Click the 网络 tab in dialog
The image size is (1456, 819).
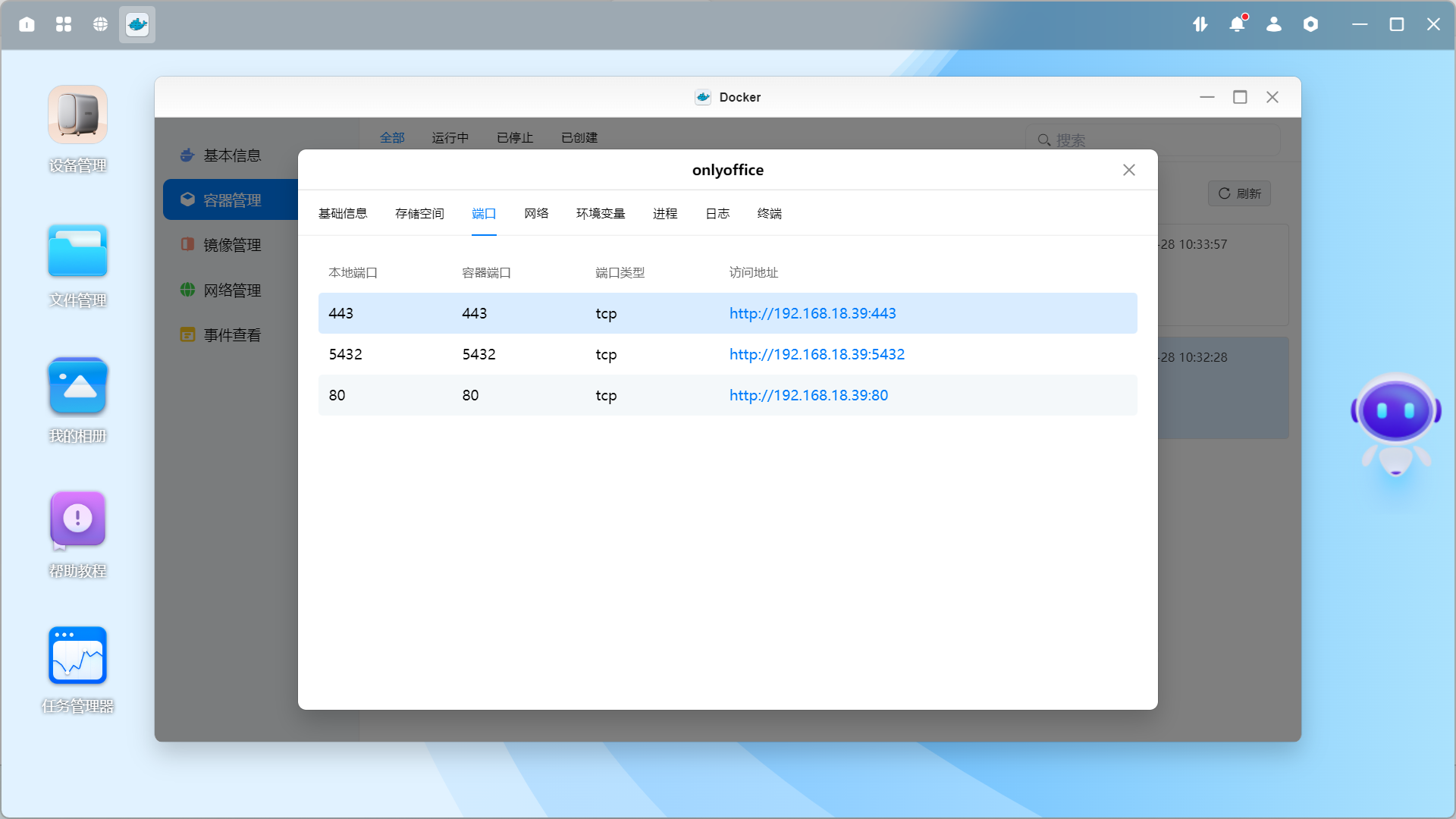click(x=536, y=214)
